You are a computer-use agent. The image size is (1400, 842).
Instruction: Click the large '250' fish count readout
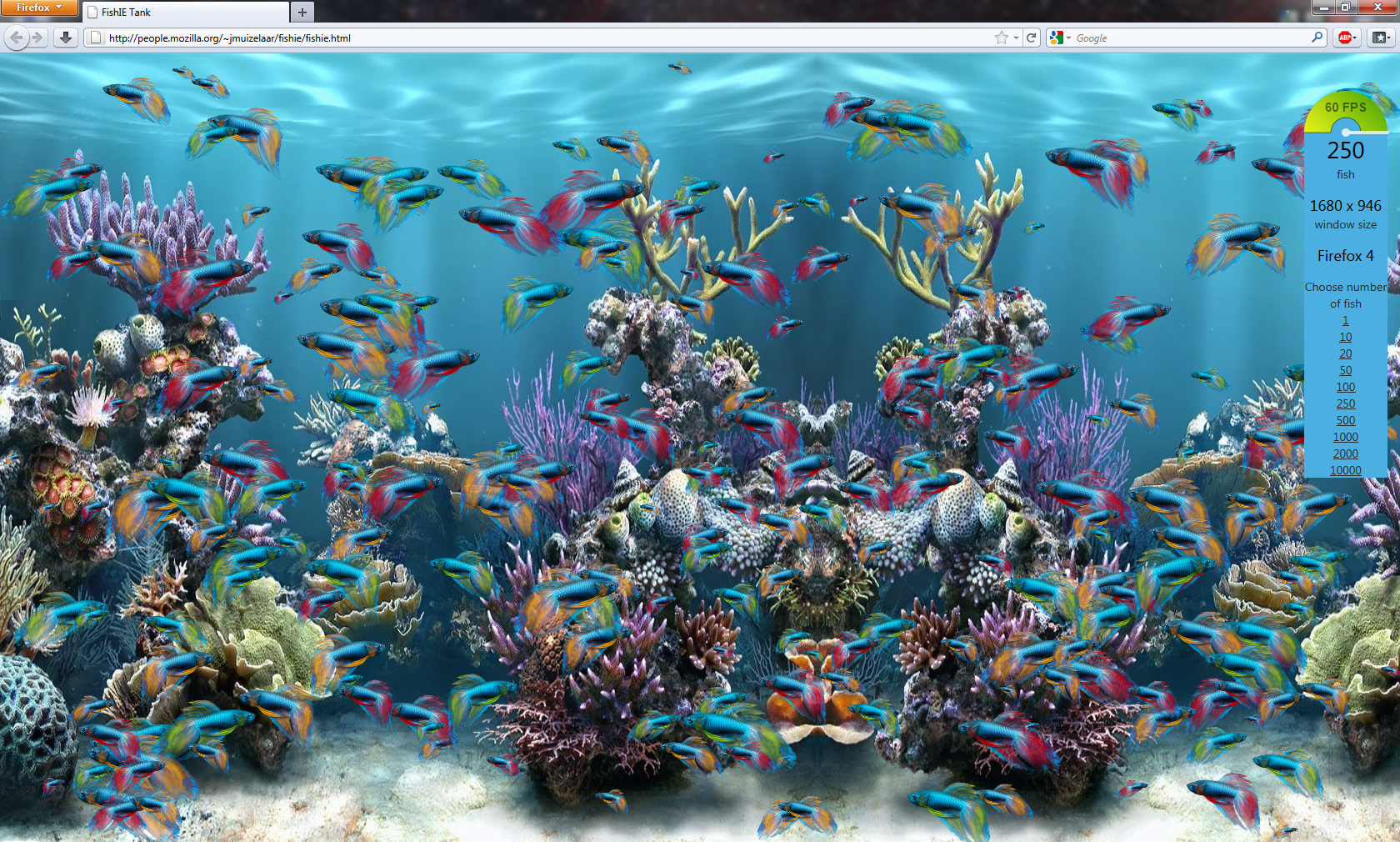click(1345, 151)
